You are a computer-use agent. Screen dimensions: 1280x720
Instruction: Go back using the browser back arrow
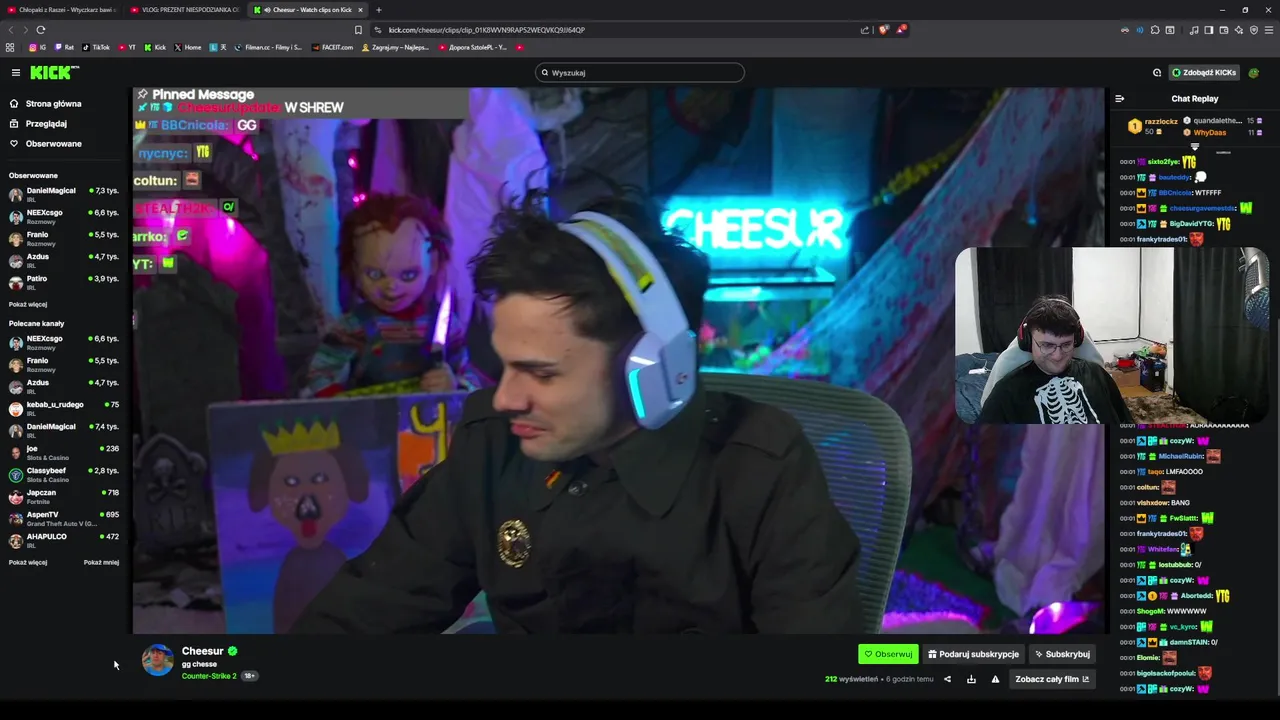[11, 30]
